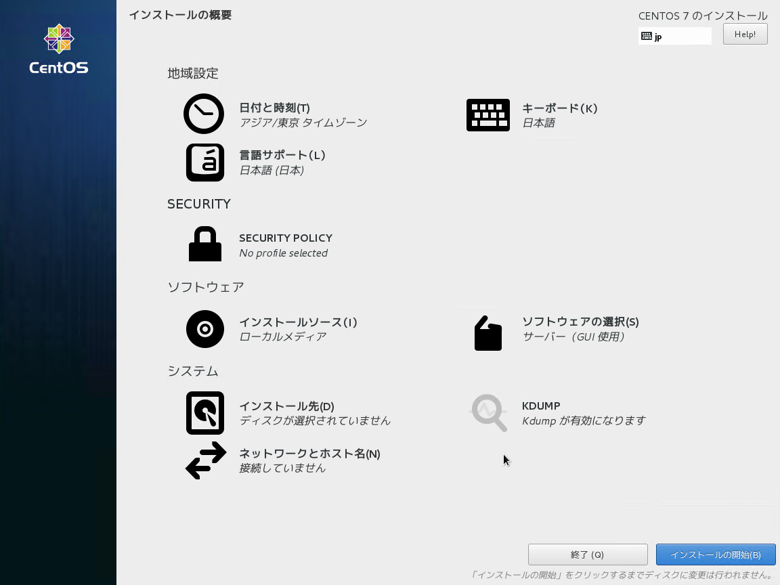
Task: Open the SECURITY POLICY label
Action: [x=286, y=238]
